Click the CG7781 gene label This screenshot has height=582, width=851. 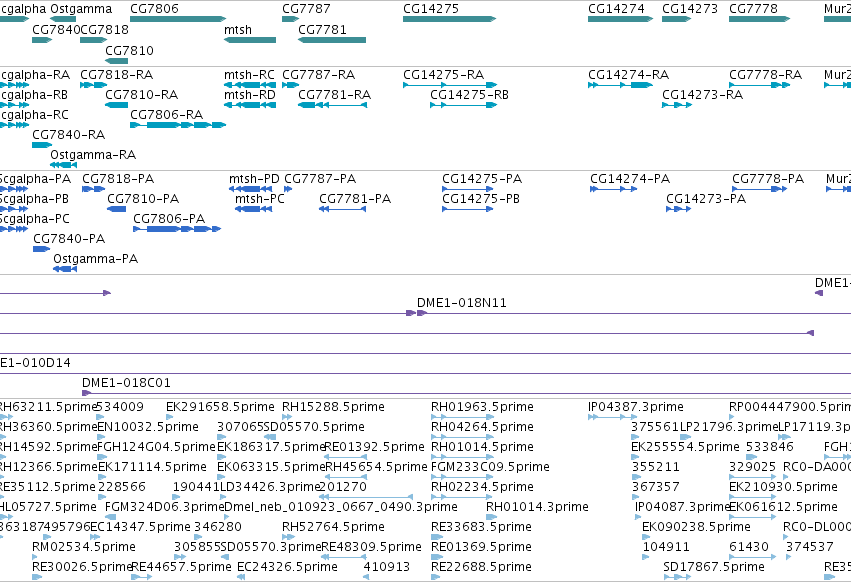click(x=322, y=29)
